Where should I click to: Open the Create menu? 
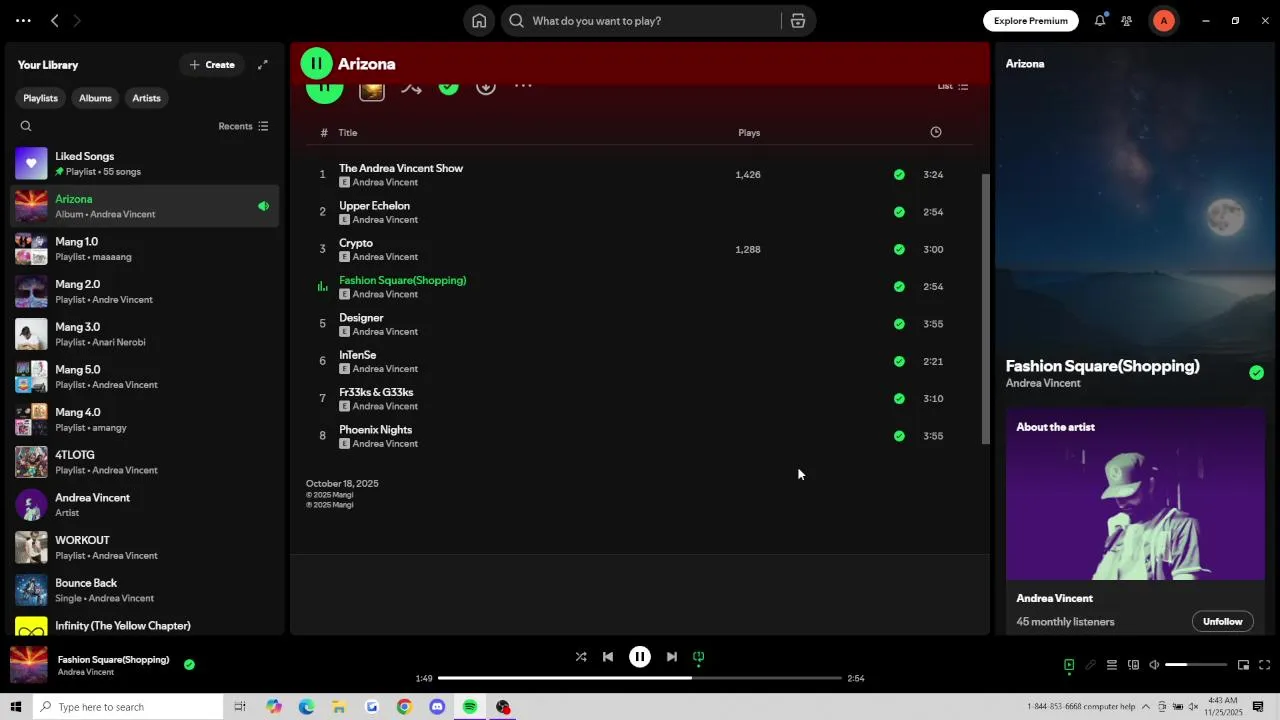(212, 65)
